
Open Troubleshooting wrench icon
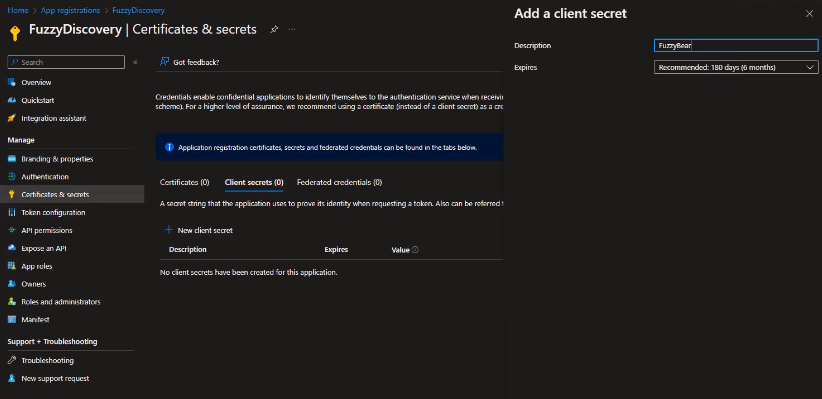(x=12, y=360)
